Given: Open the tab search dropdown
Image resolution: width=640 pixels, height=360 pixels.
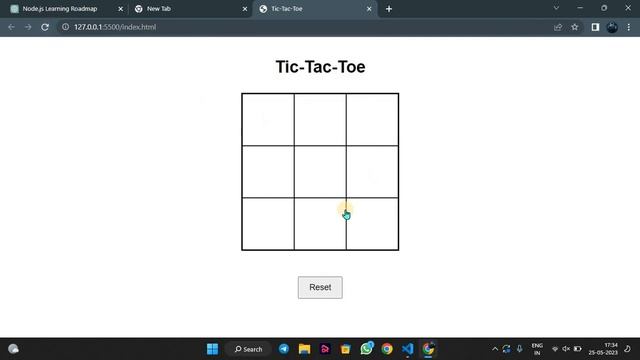Looking at the screenshot, I should [556, 8].
